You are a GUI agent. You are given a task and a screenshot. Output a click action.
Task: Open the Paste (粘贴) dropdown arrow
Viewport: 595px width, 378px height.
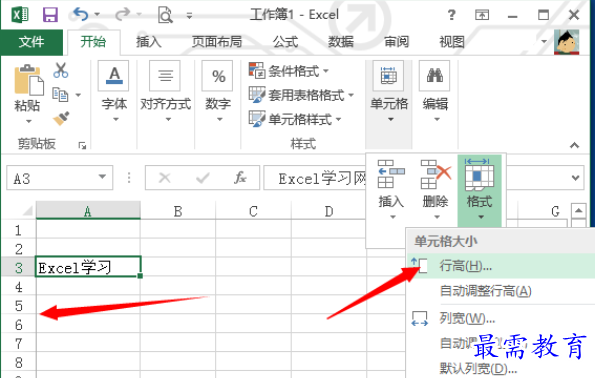click(28, 121)
